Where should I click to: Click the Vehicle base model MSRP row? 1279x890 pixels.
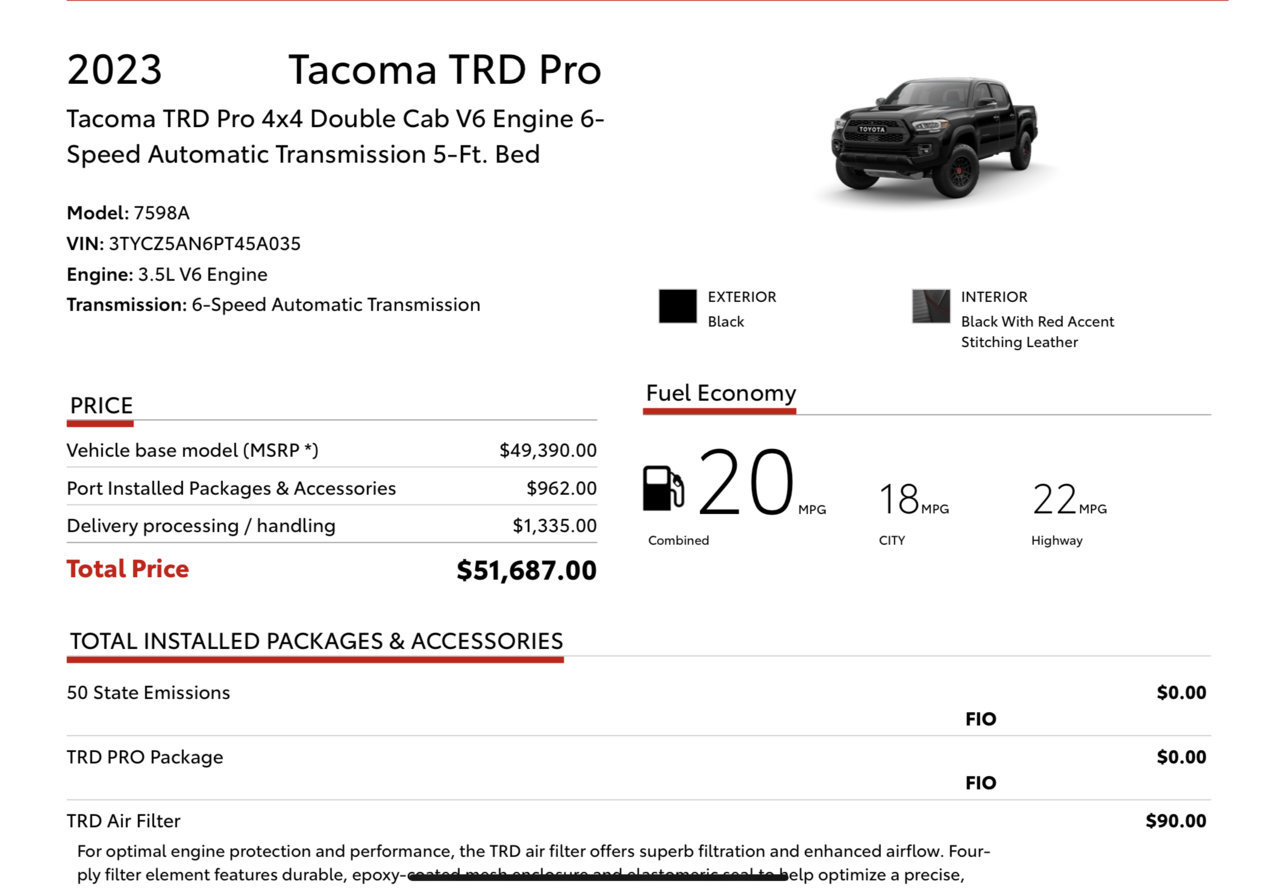[331, 450]
